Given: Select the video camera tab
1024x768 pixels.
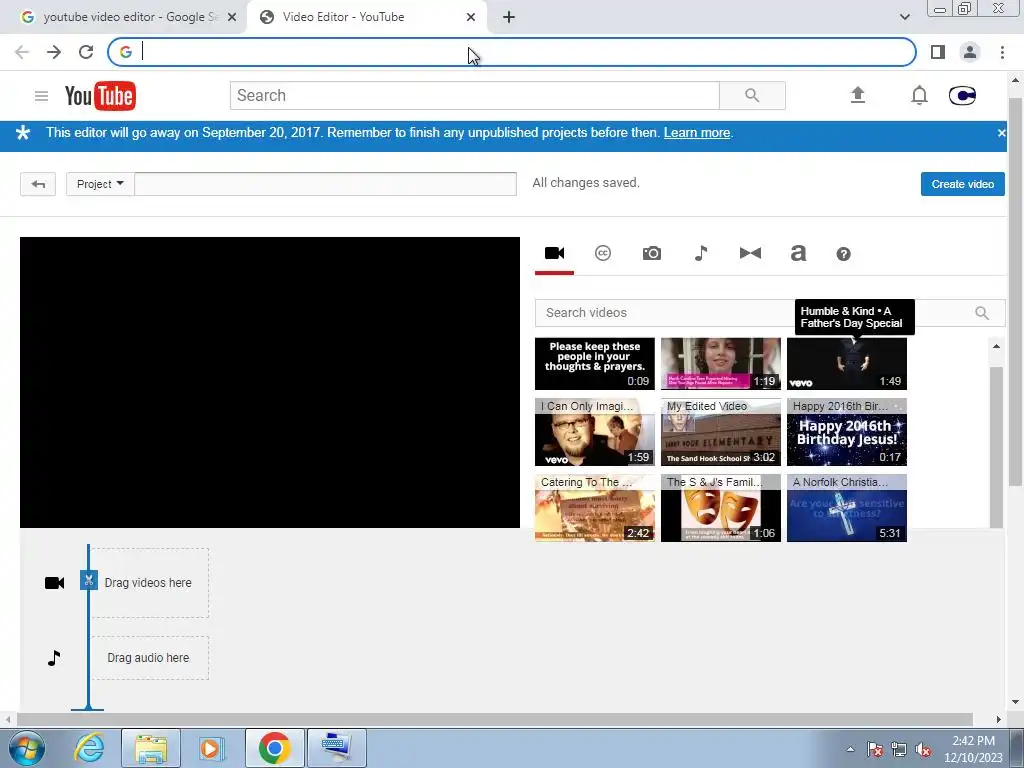Looking at the screenshot, I should click(x=554, y=253).
